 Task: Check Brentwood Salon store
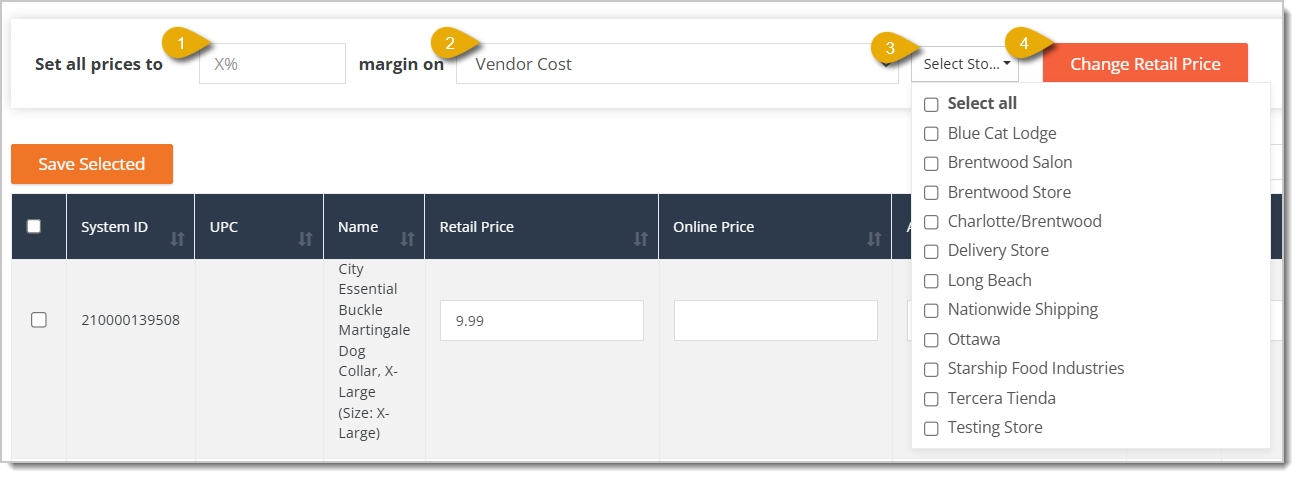click(x=931, y=163)
